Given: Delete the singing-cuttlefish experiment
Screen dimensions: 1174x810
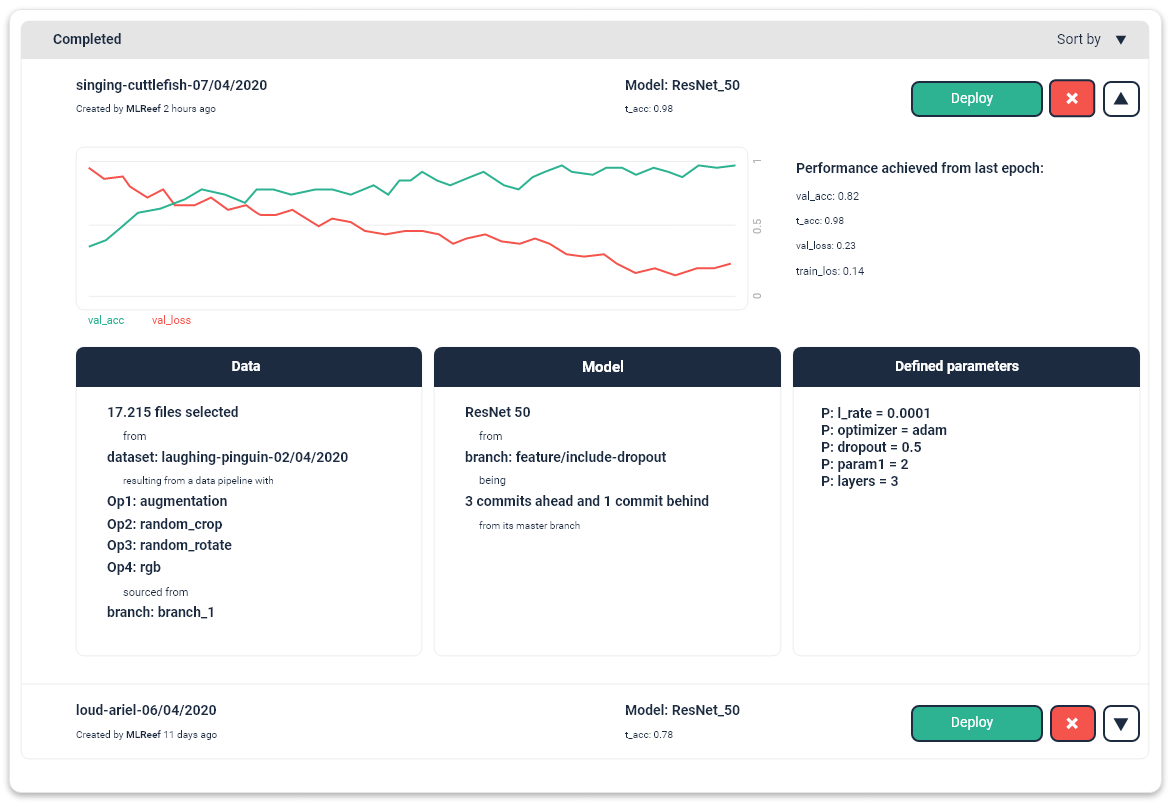Looking at the screenshot, I should pos(1072,98).
